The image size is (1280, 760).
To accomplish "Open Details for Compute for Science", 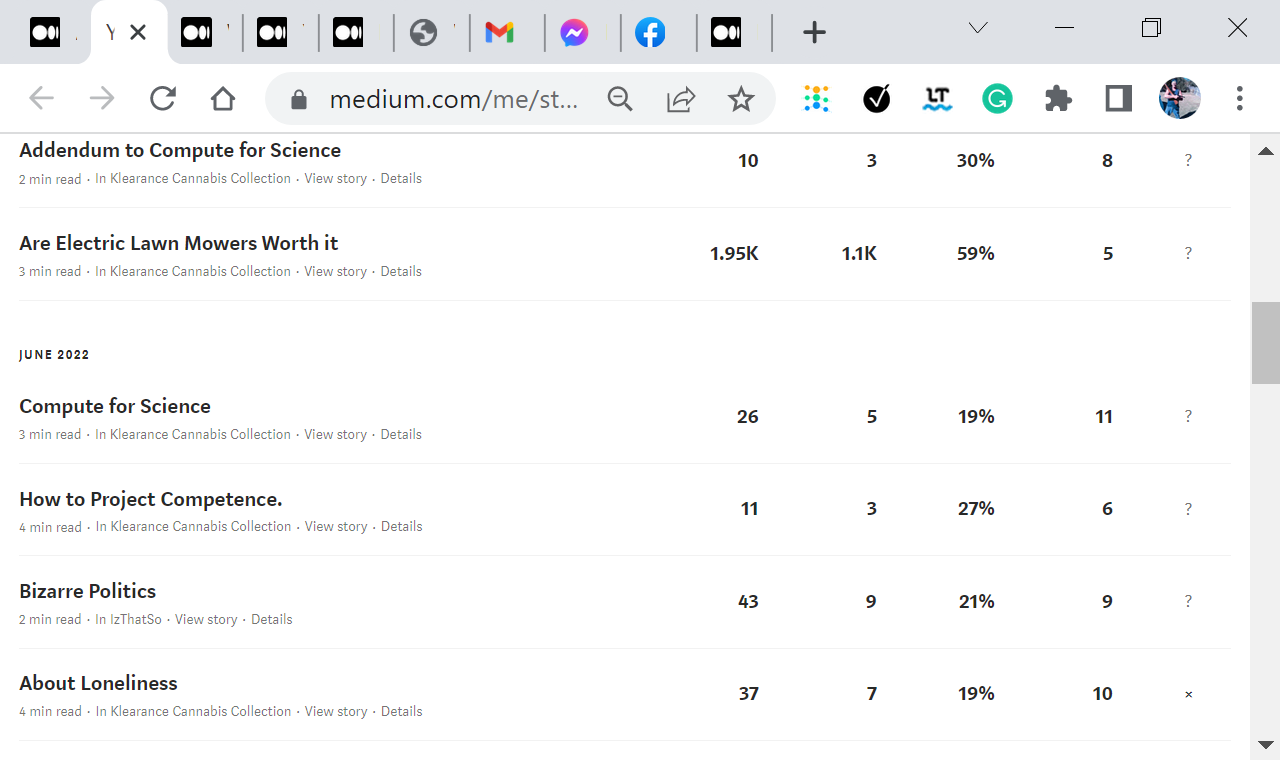I will coord(401,434).
